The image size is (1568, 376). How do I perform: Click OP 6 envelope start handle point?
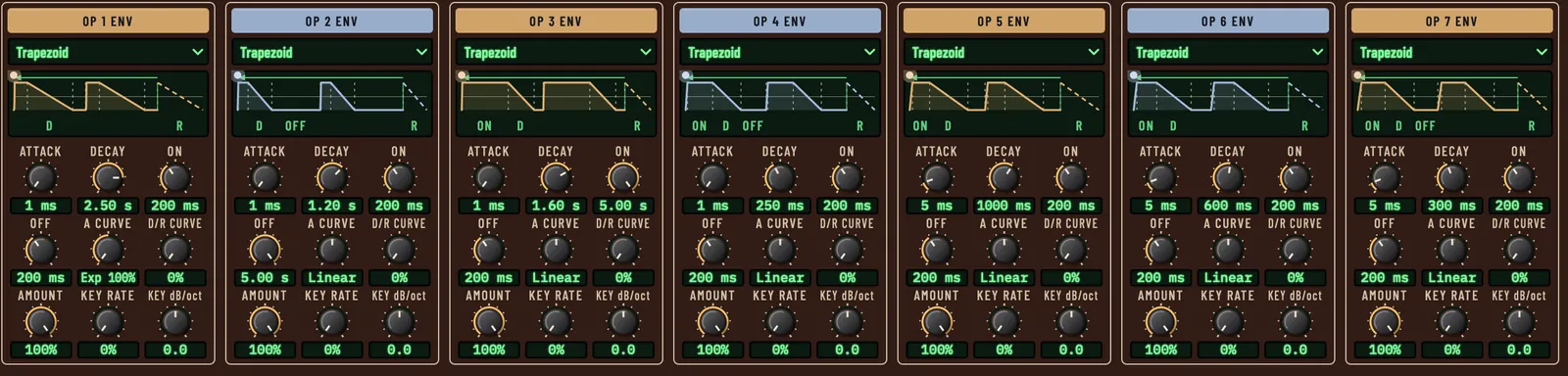click(x=1134, y=75)
